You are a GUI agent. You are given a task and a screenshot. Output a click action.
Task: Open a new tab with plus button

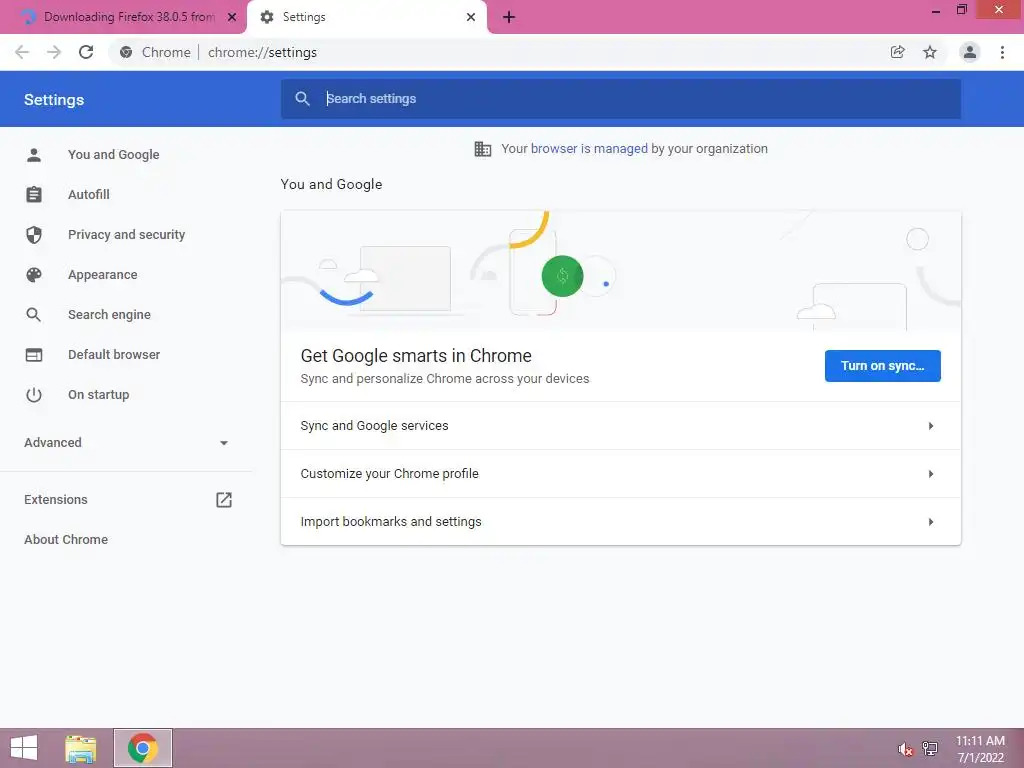click(x=509, y=17)
